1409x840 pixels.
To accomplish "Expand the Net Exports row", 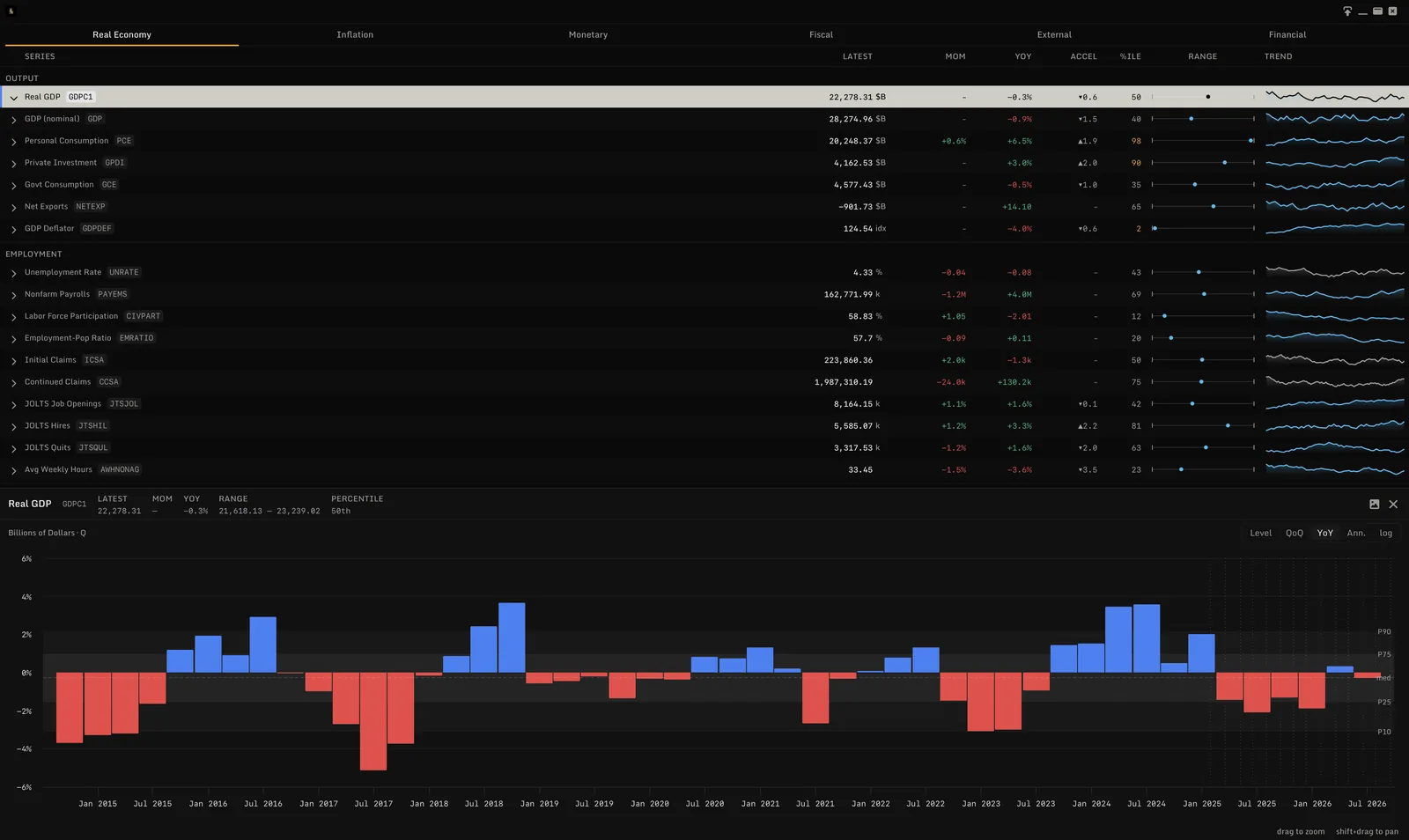I will tap(14, 207).
